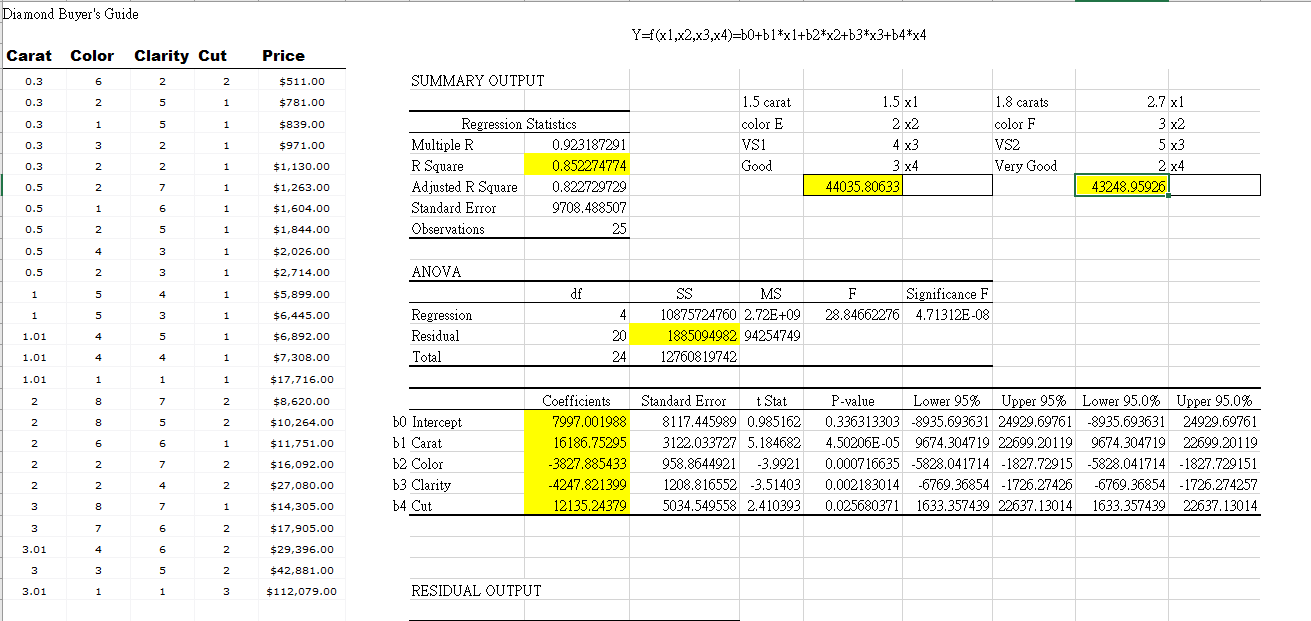This screenshot has width=1311, height=621.
Task: Click the VS2 clarity label cell
Action: pyautogui.click(x=1008, y=145)
